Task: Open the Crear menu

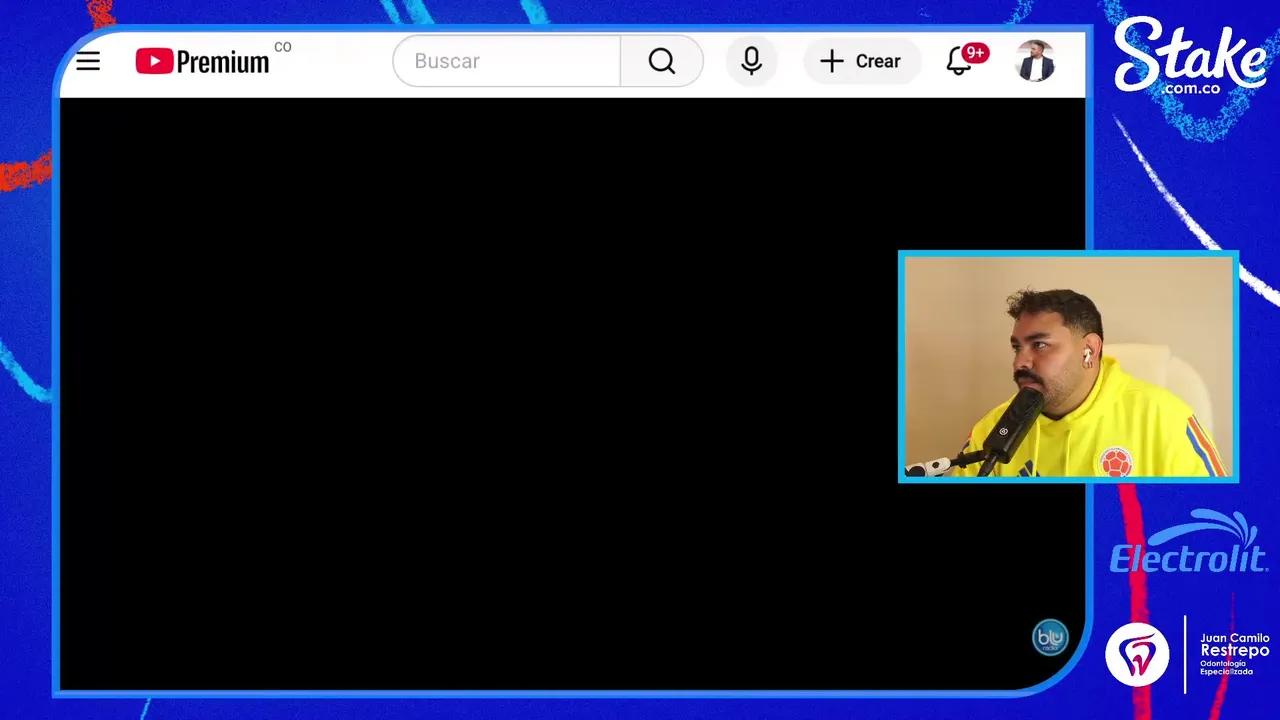Action: point(861,61)
